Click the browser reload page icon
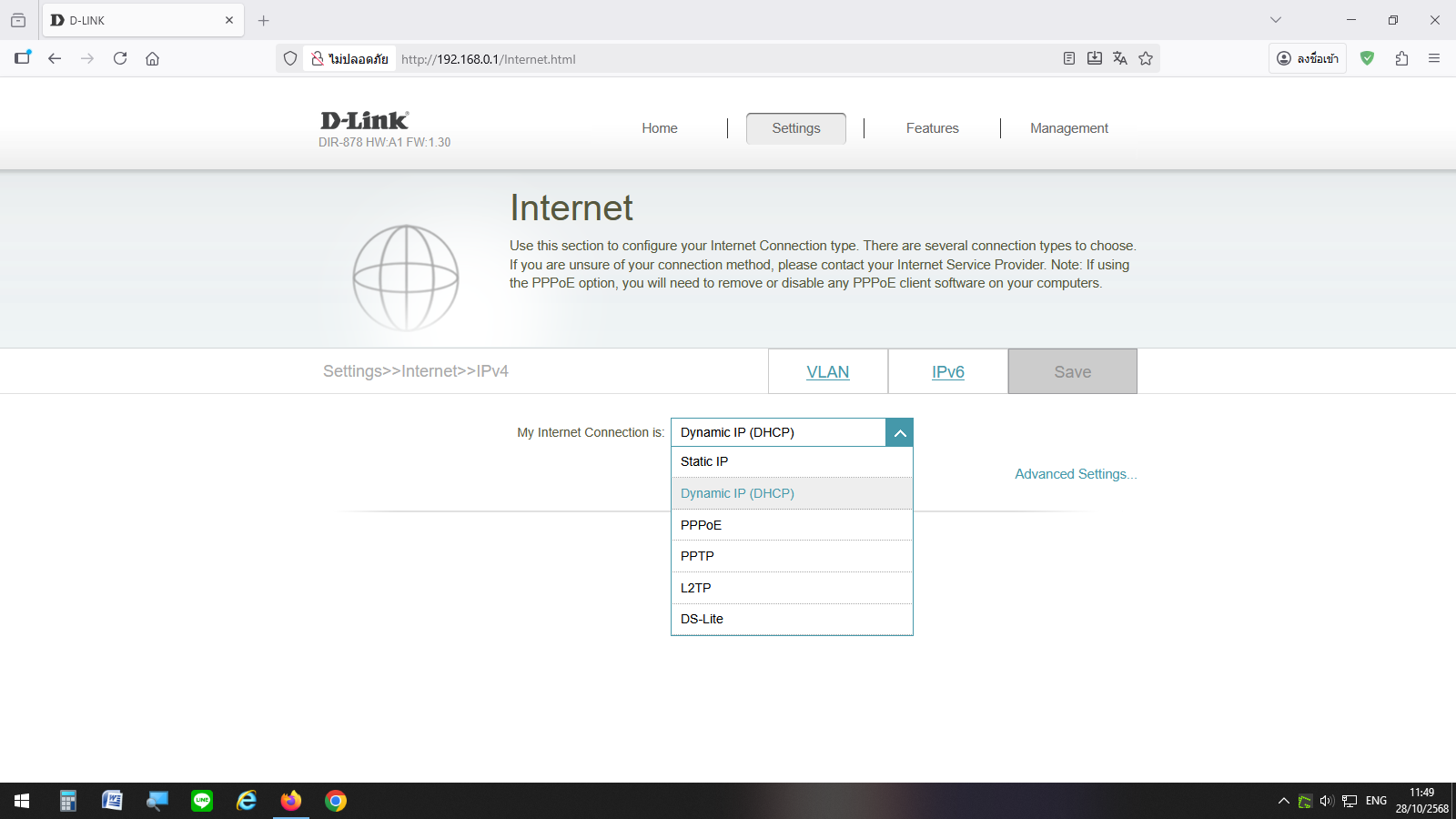This screenshot has width=1456, height=819. point(120,58)
